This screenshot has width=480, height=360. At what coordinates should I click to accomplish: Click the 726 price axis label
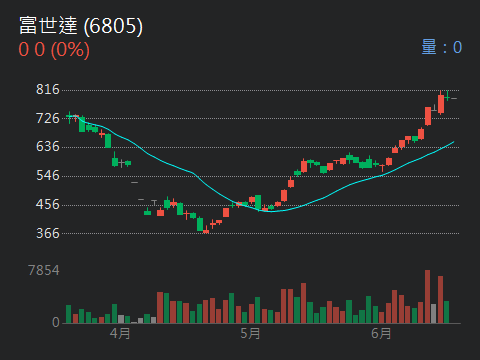(x=48, y=118)
